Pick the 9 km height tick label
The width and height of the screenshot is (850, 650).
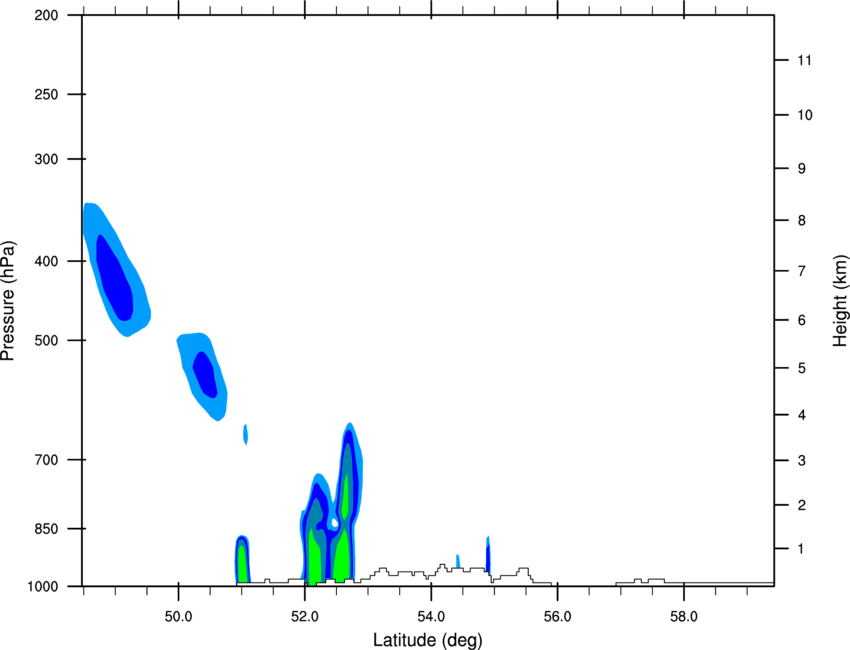[801, 169]
